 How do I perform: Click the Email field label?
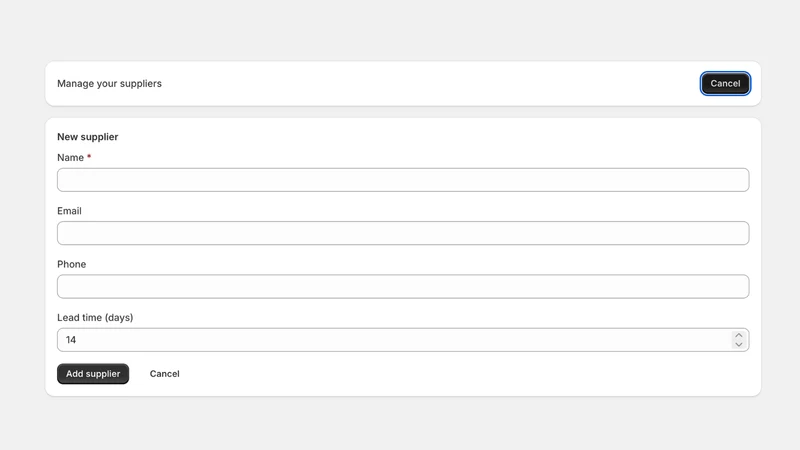point(69,211)
